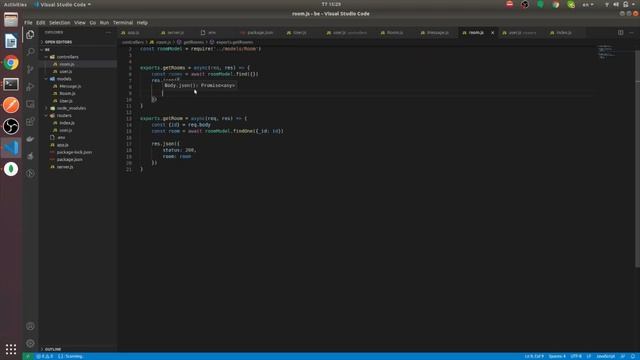Image resolution: width=640 pixels, height=360 pixels.
Task: Open Explorer panel More Actions ellipsis
Action: coord(108,32)
